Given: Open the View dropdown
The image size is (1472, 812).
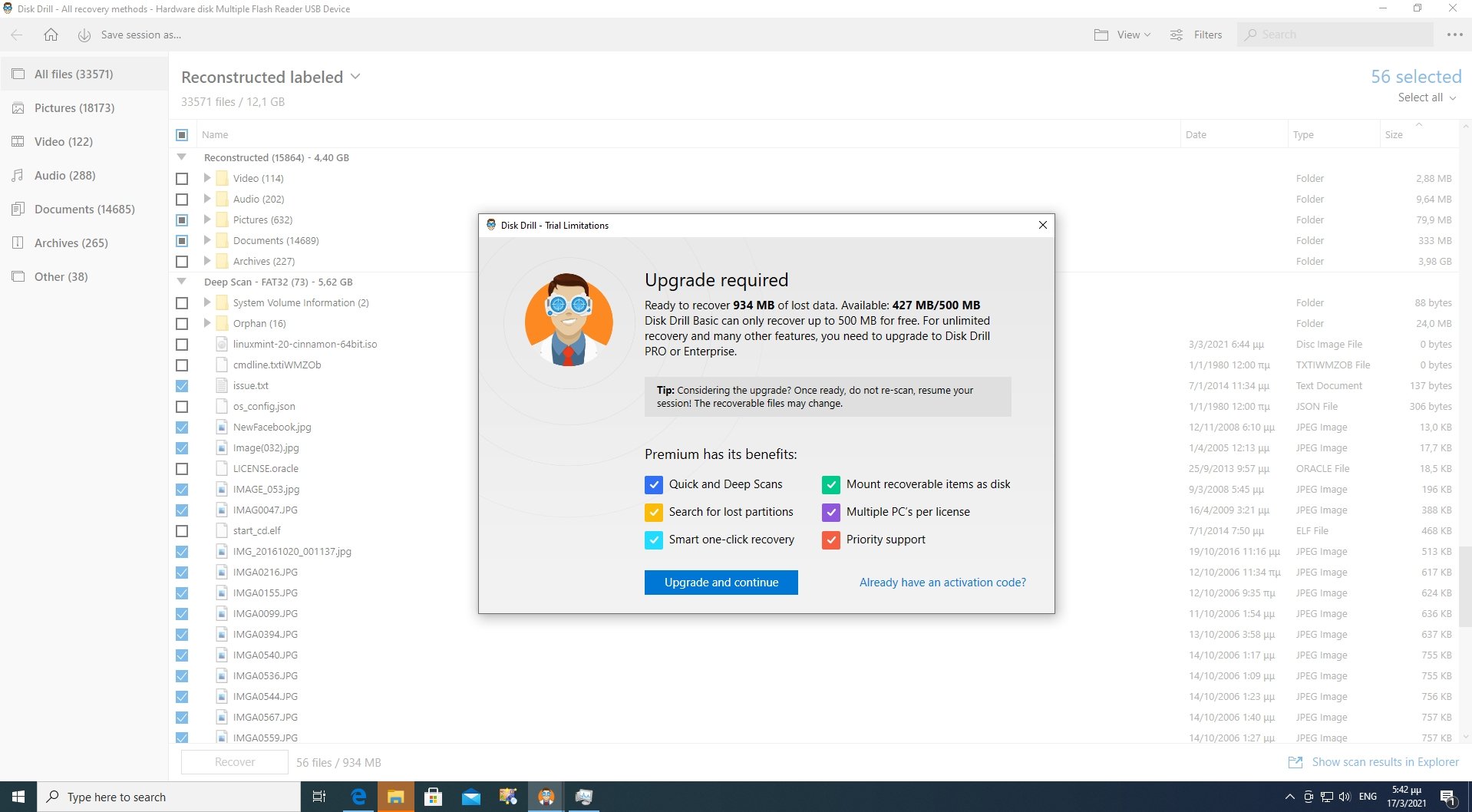Looking at the screenshot, I should (x=1134, y=35).
